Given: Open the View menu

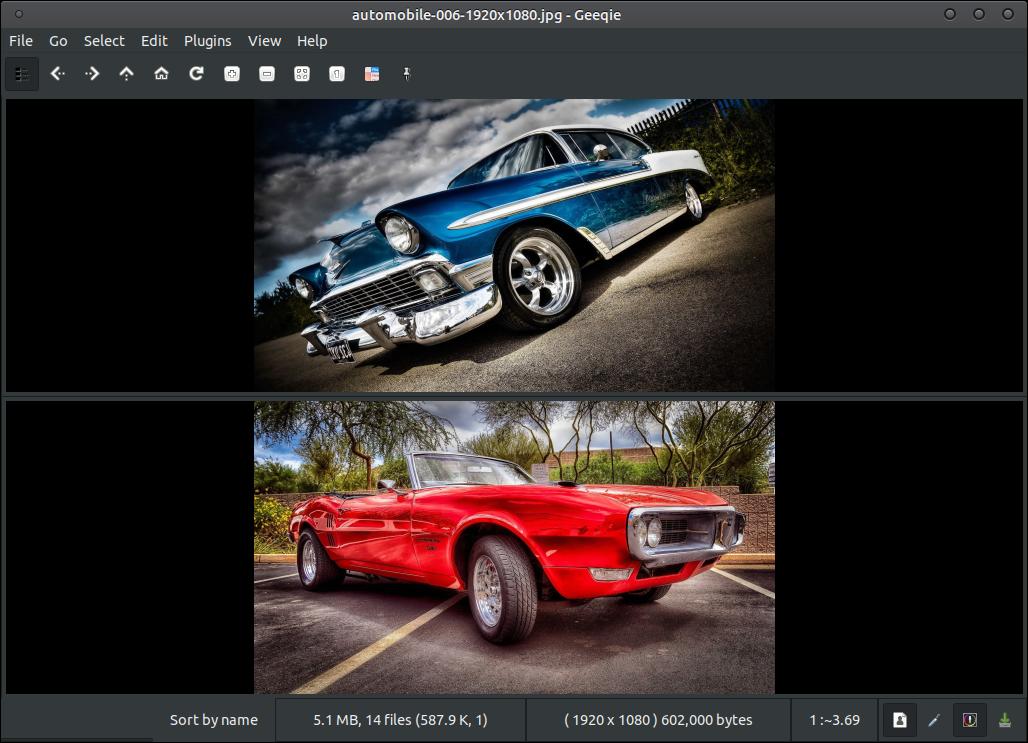Looking at the screenshot, I should 264,41.
